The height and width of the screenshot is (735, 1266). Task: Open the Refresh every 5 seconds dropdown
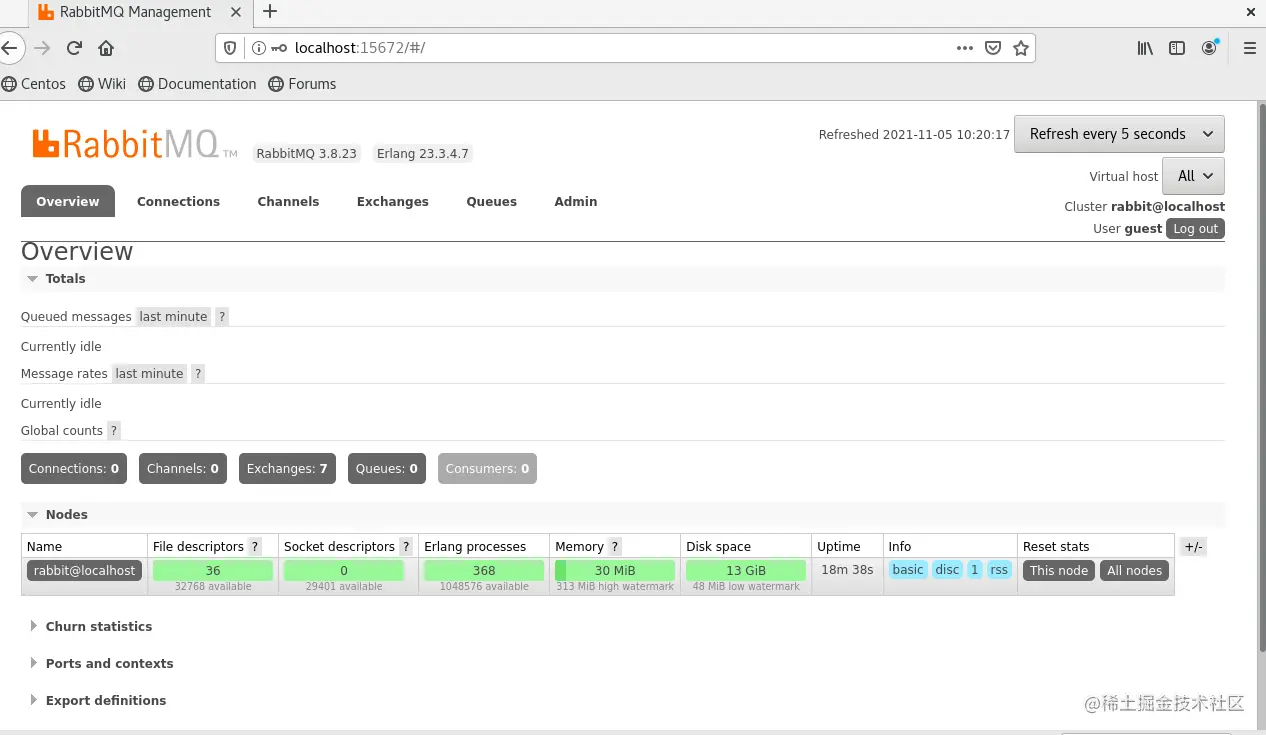(1119, 134)
